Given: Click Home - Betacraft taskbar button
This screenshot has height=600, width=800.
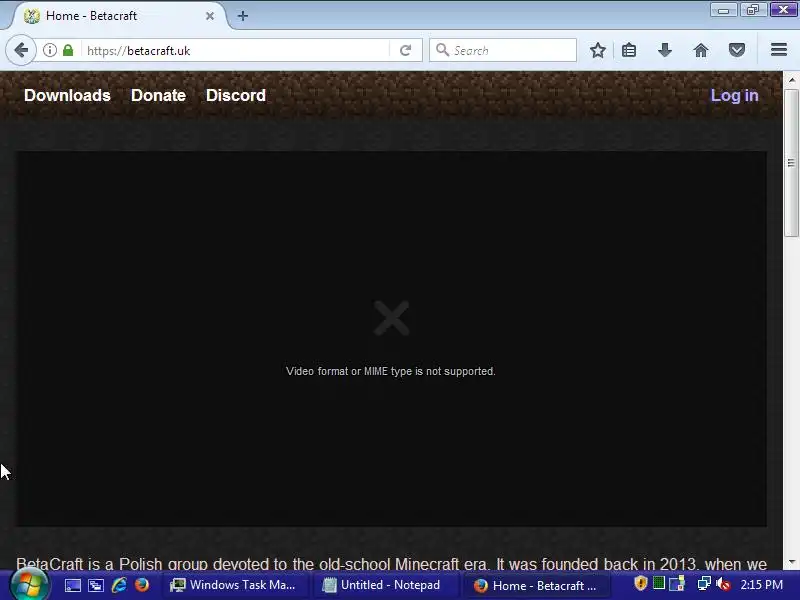Looking at the screenshot, I should coord(536,585).
